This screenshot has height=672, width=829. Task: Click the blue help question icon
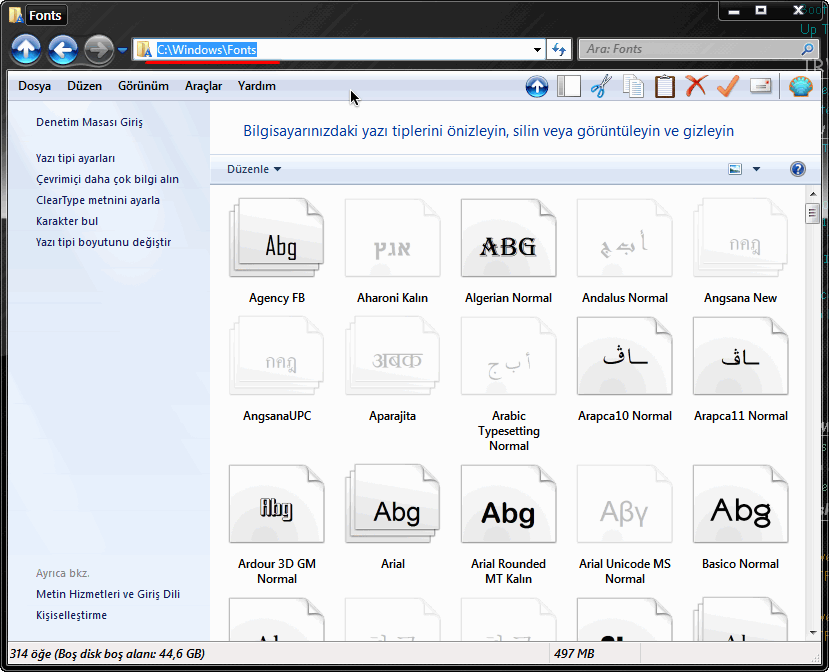pyautogui.click(x=798, y=169)
